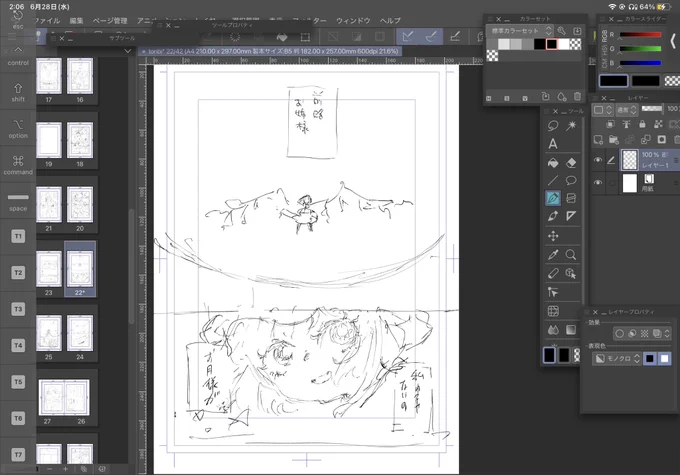Toggle visibility of layer レイヤー1
The width and height of the screenshot is (680, 475).
click(x=598, y=160)
